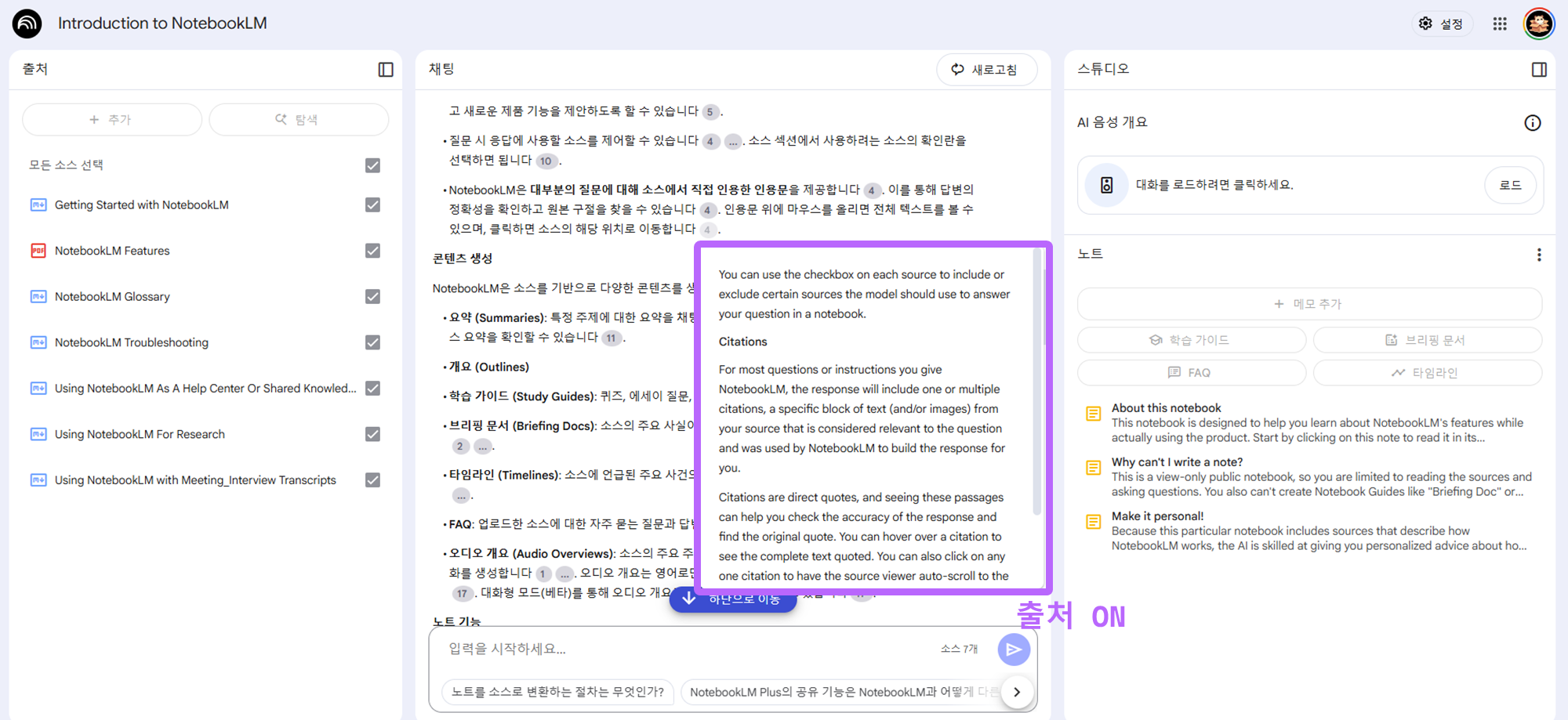Screen dimensions: 1568x720
Task: Open the Google apps grid
Action: point(1500,24)
